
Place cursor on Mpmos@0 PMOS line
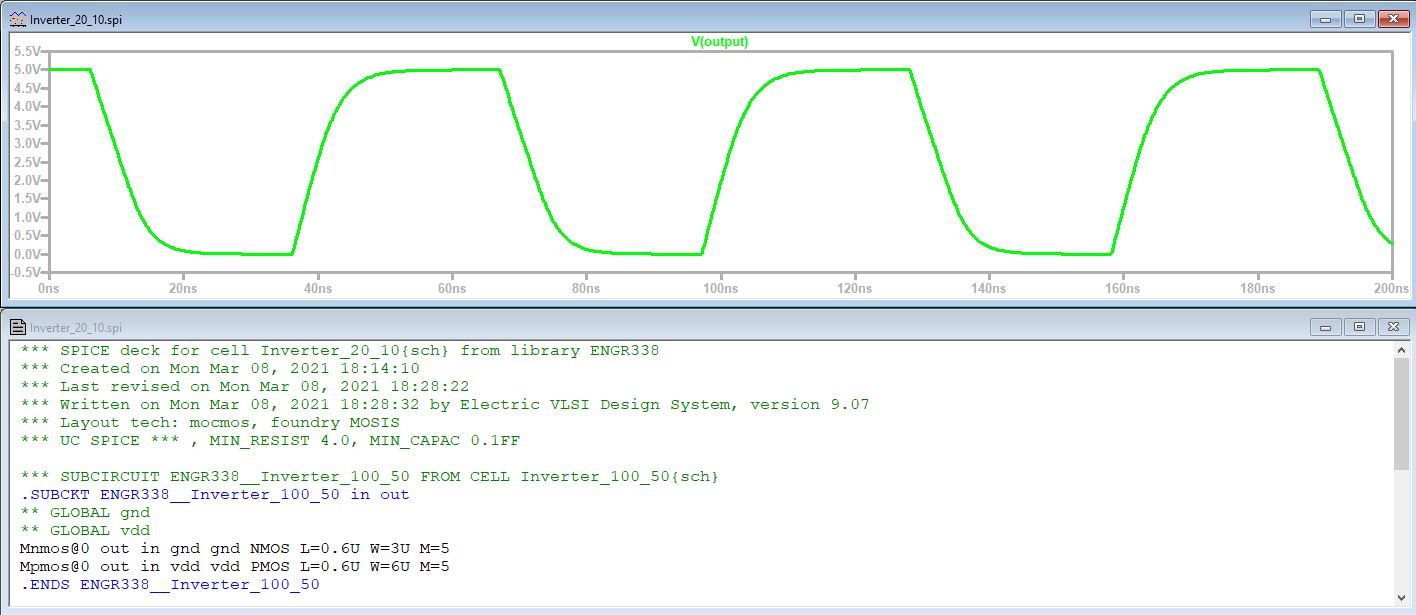(234, 567)
